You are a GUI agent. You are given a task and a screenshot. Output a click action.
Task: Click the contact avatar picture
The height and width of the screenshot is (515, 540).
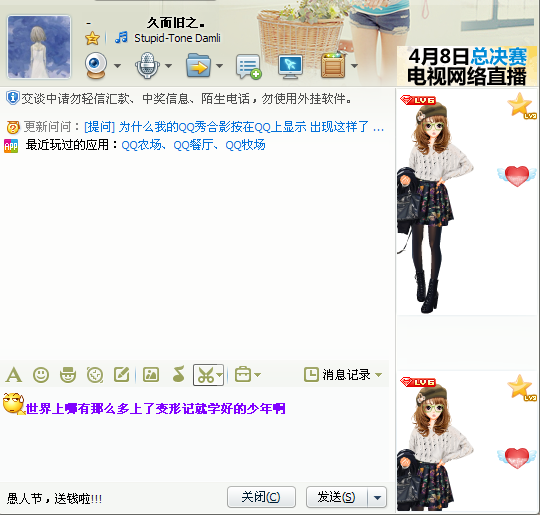pos(39,47)
